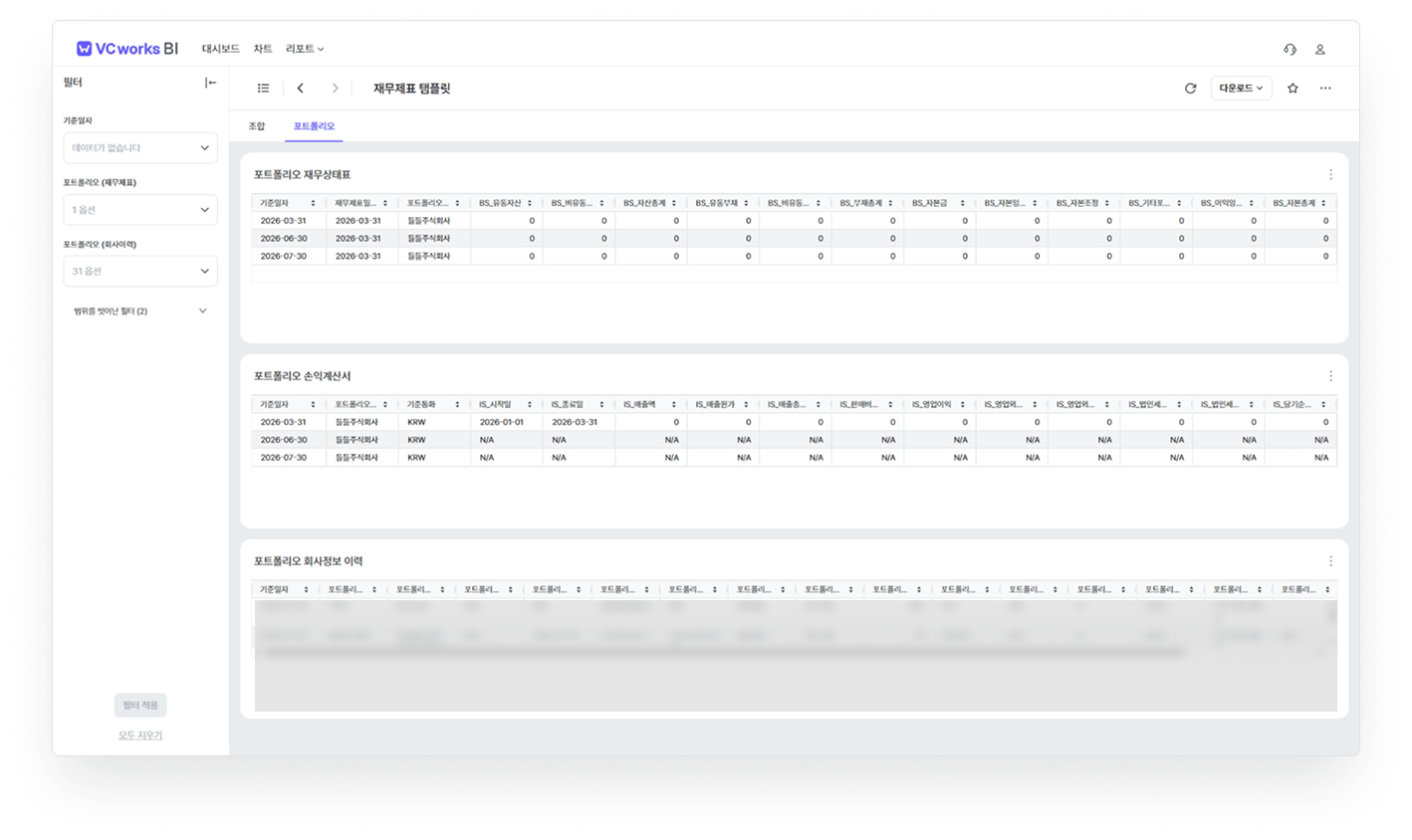1412x840 pixels.
Task: Sort by IS_매출원가 column arrows
Action: [746, 405]
